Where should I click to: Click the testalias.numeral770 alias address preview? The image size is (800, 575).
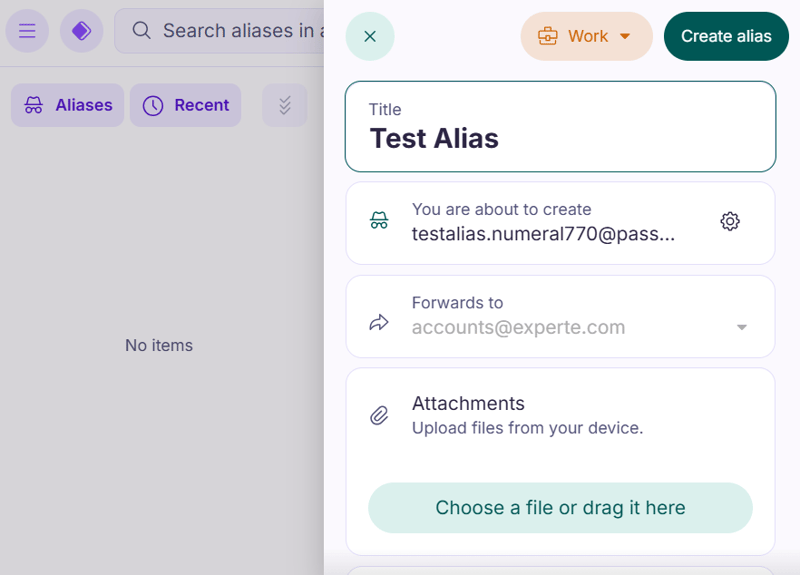543,234
